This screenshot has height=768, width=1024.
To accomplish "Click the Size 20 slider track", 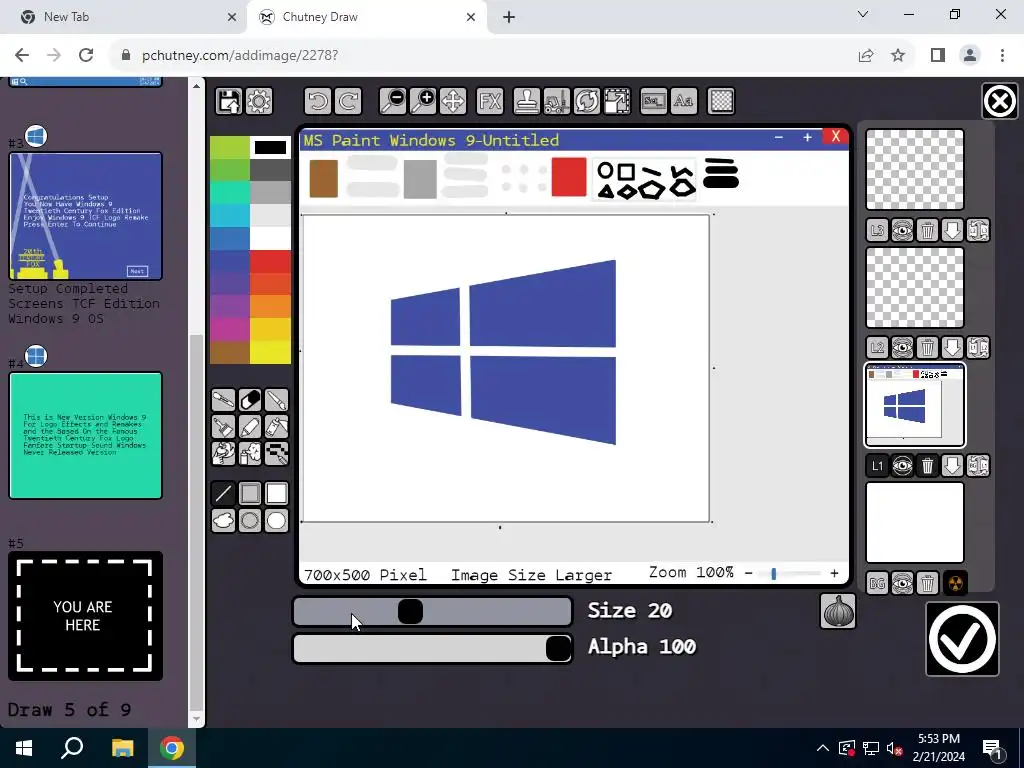I will point(432,612).
